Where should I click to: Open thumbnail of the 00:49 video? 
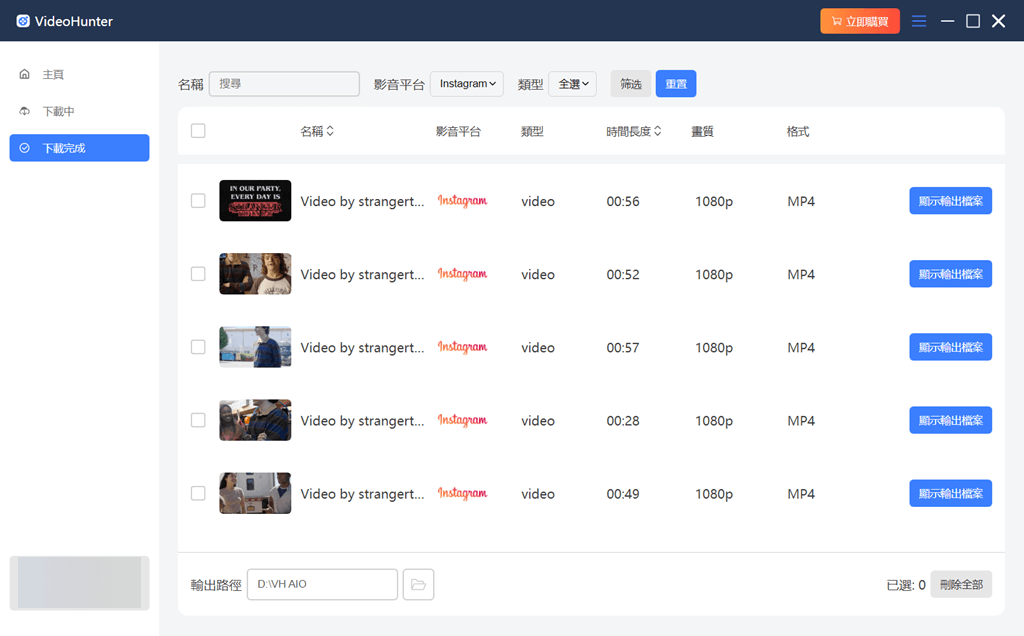click(x=255, y=493)
